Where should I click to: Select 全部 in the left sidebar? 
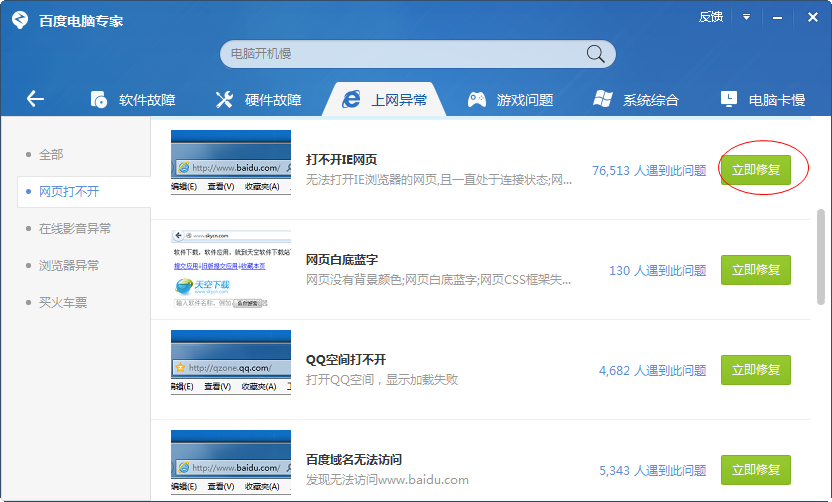pyautogui.click(x=51, y=155)
